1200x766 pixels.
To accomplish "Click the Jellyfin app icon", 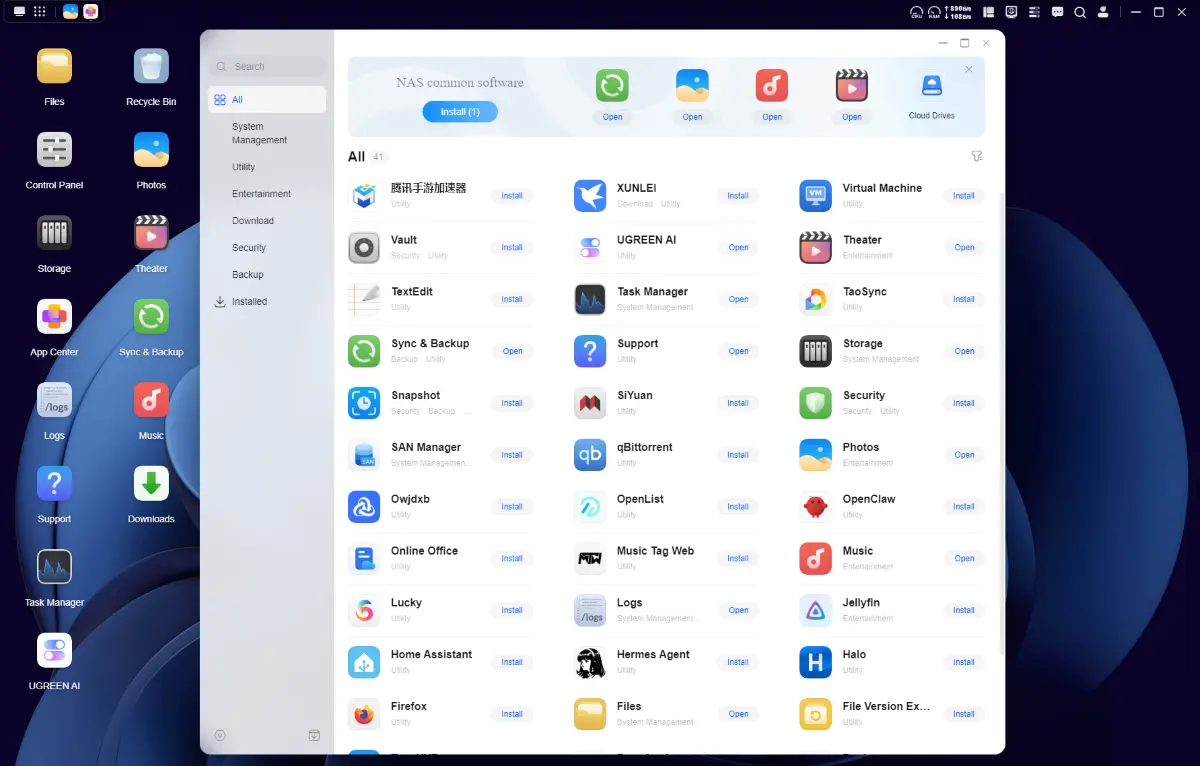I will 816,610.
